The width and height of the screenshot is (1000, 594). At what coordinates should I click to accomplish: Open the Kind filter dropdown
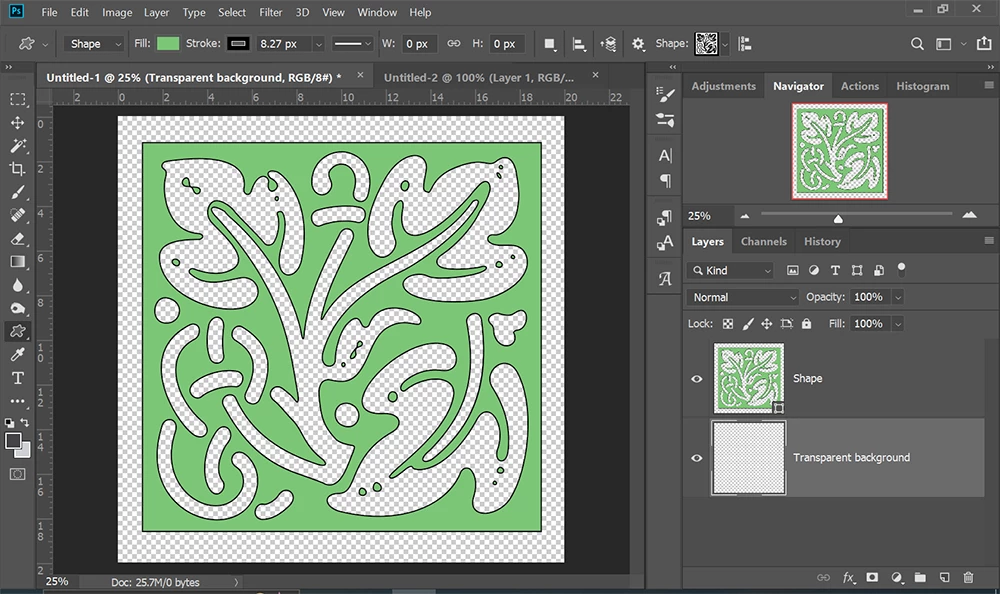point(730,271)
